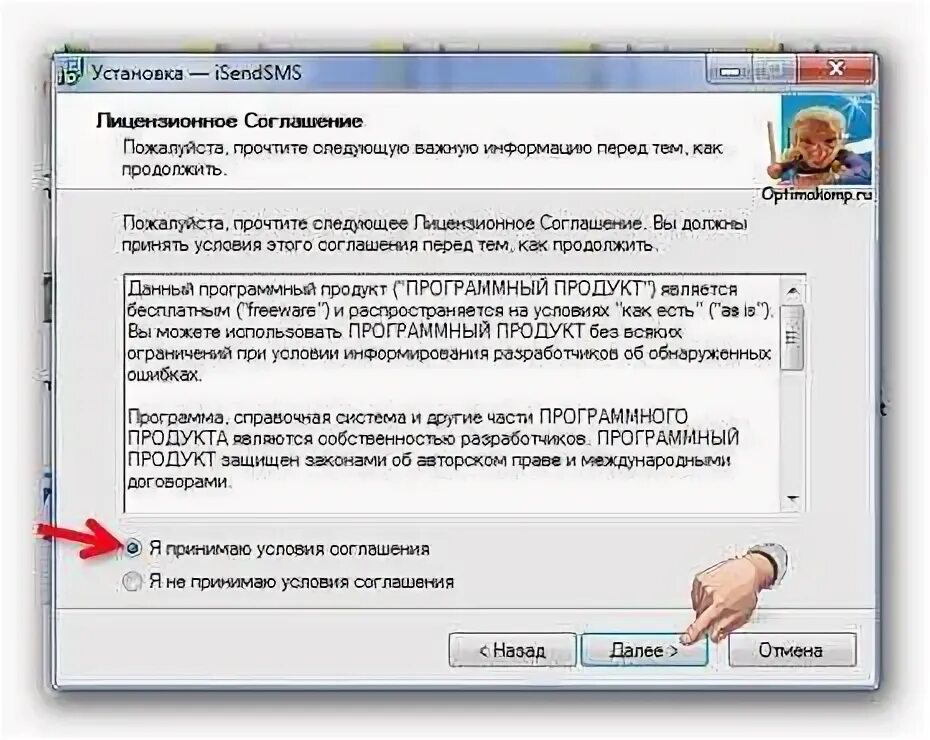This screenshot has width=930, height=740.
Task: Go back with the 'Назад' button
Action: [x=512, y=650]
